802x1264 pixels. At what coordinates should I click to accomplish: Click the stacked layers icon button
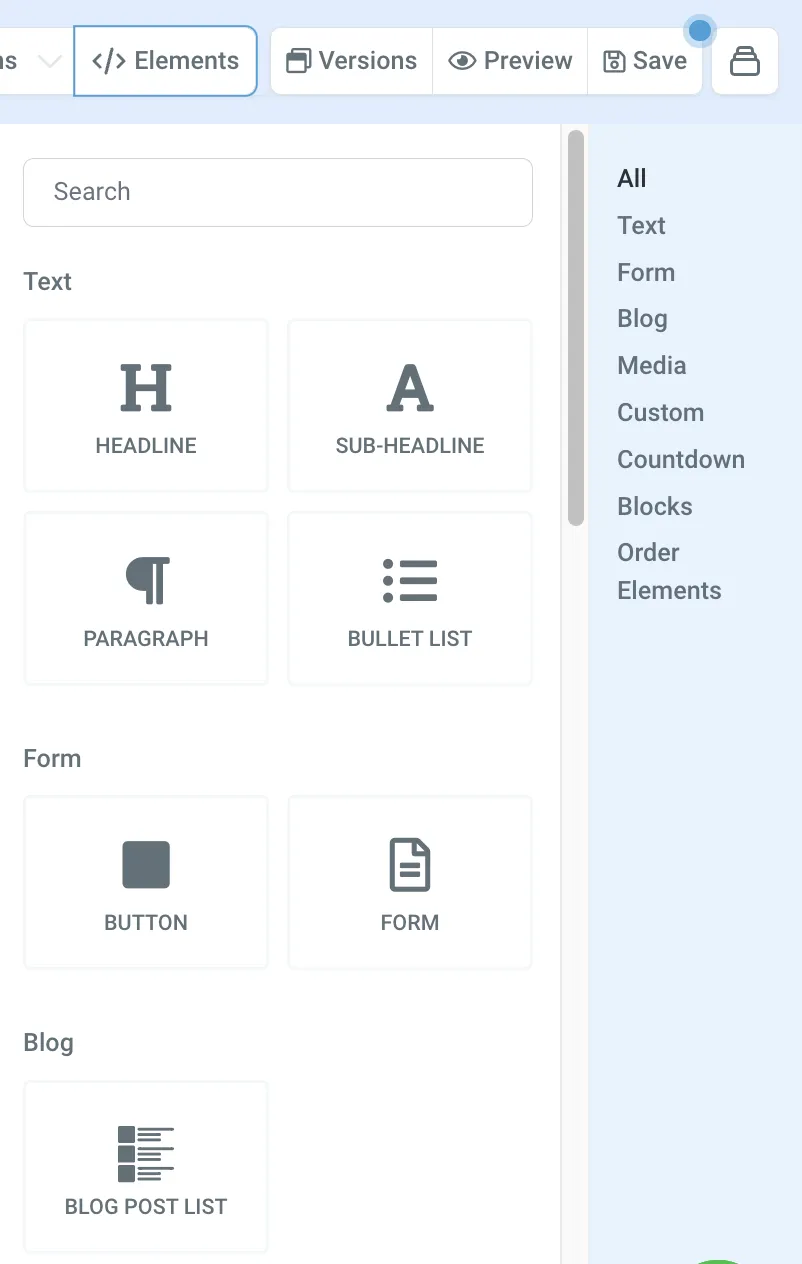point(745,61)
